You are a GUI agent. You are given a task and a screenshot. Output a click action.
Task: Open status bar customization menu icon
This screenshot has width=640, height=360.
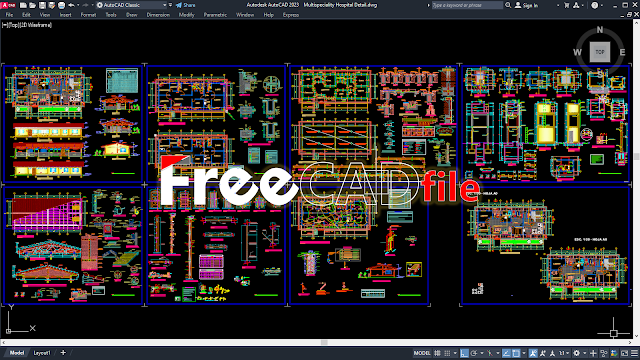634,353
